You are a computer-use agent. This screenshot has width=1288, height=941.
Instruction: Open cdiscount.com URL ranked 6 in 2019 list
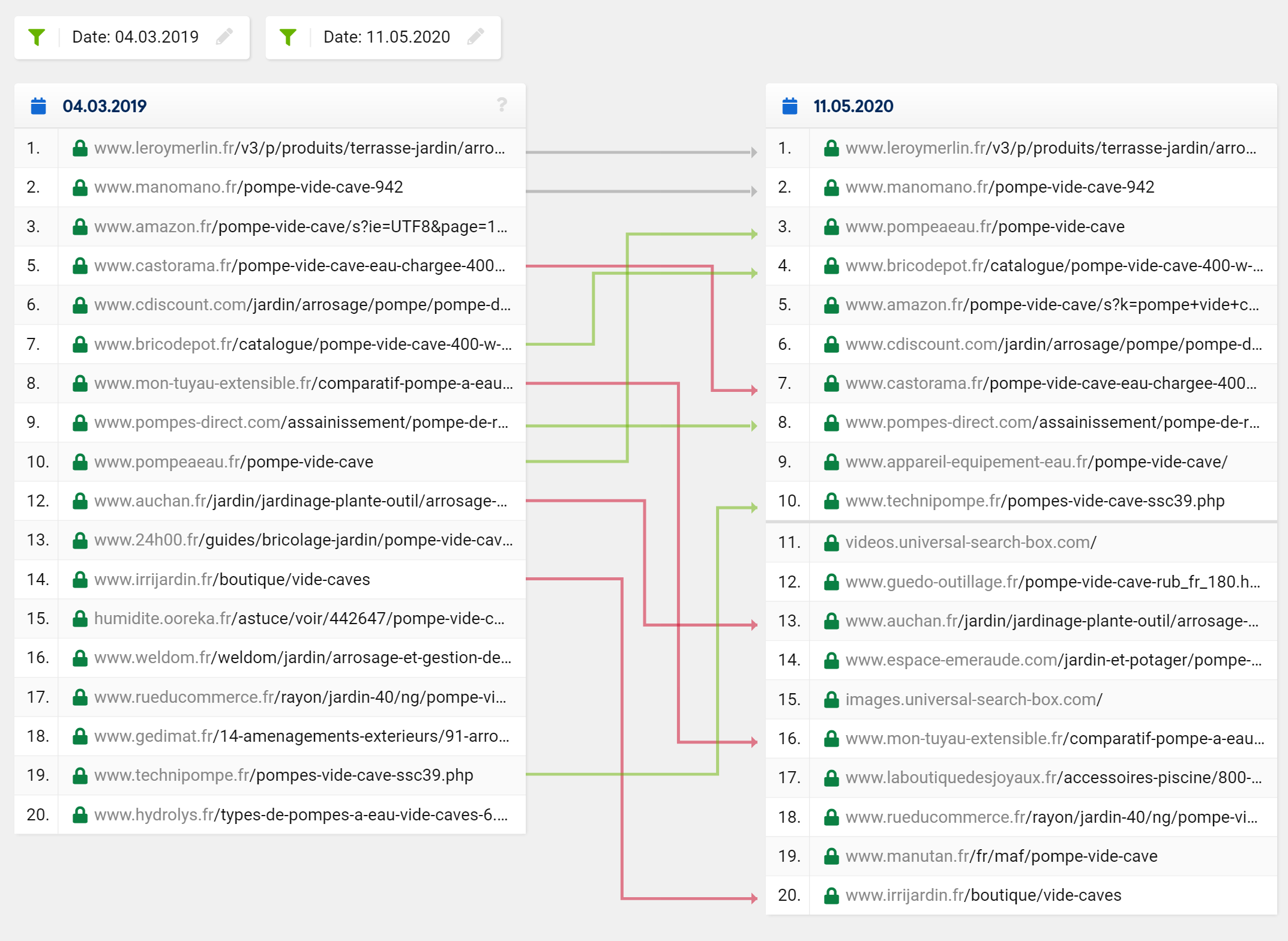[302, 305]
